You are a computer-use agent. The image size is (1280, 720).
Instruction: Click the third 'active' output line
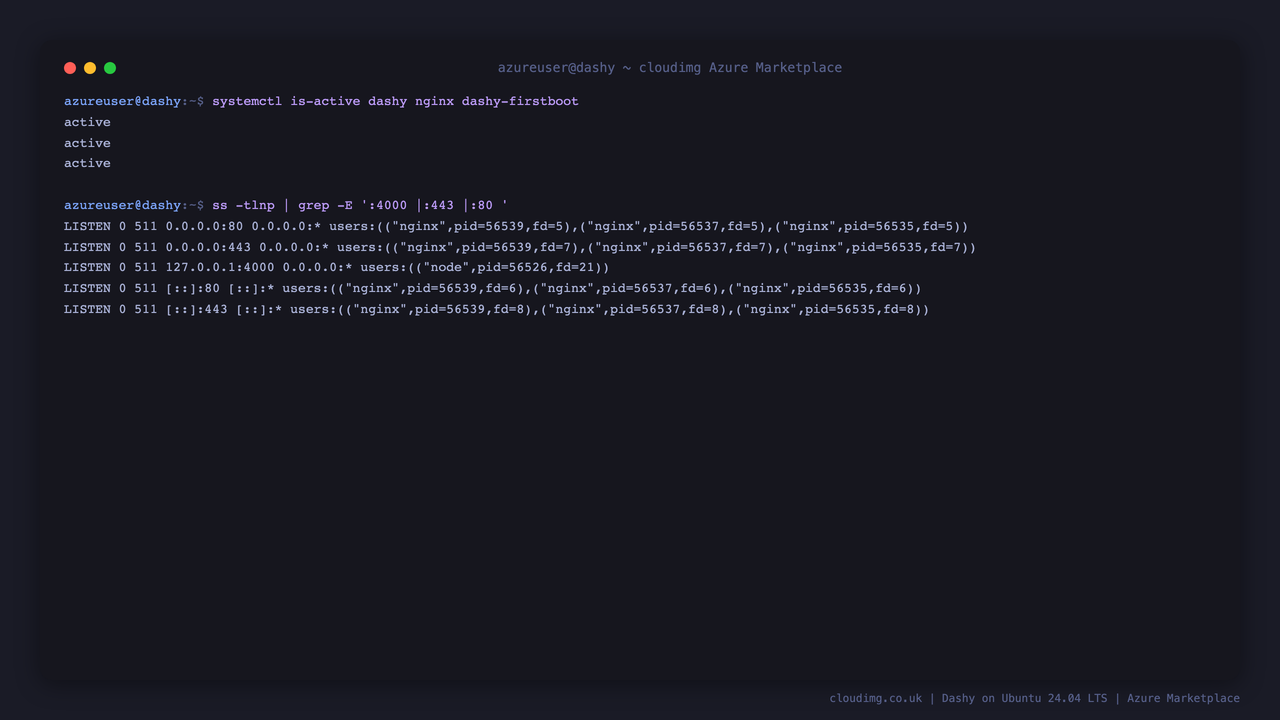87,163
